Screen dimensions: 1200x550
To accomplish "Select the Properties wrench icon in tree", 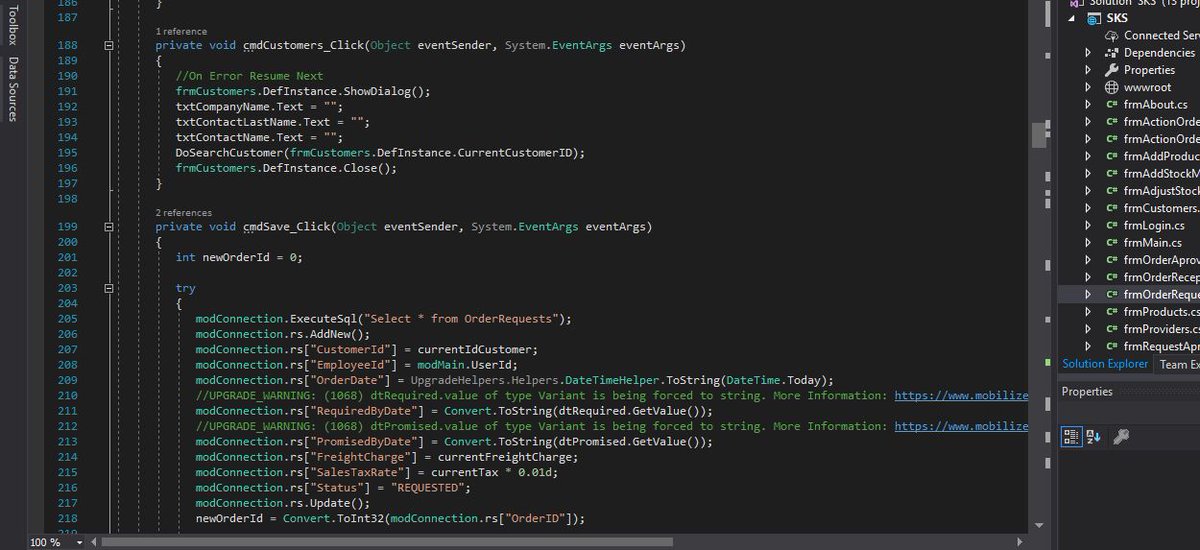I will tap(1112, 70).
